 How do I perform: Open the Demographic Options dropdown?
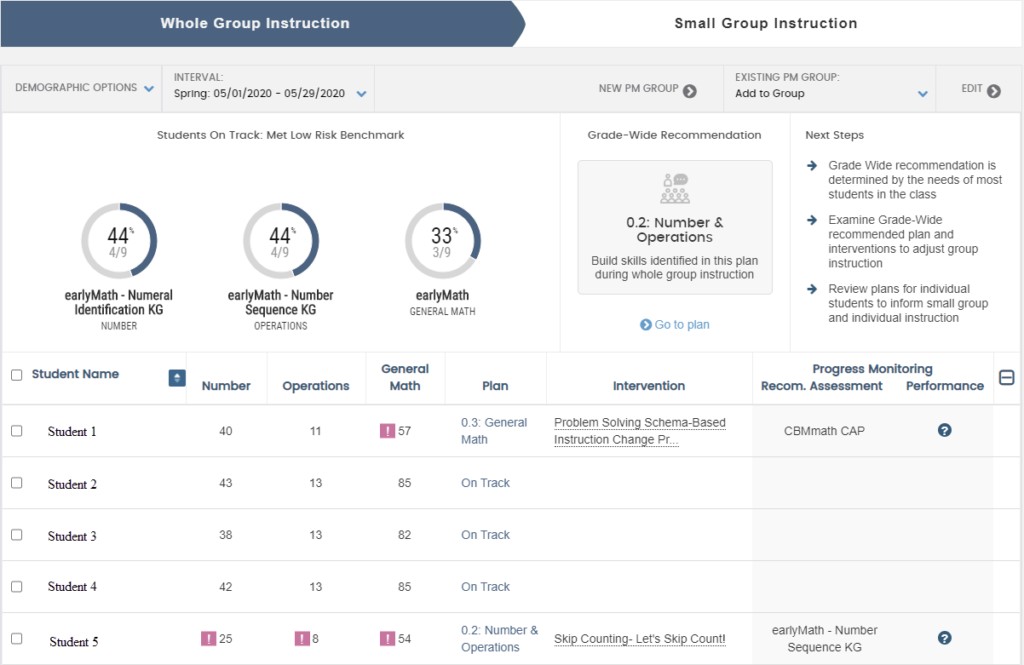tap(80, 88)
